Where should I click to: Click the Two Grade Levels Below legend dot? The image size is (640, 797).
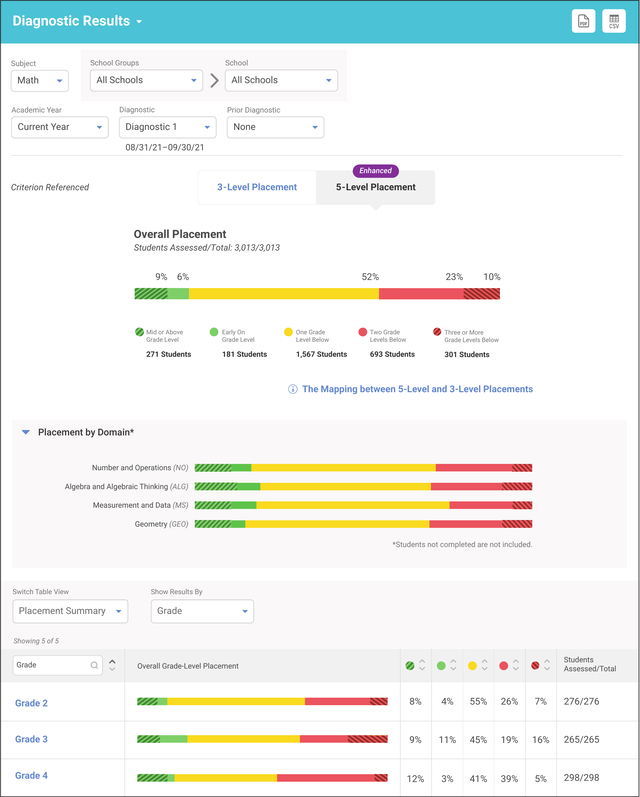click(362, 332)
